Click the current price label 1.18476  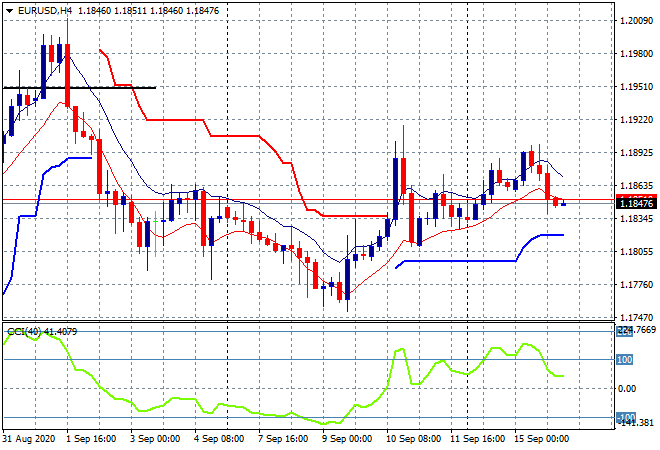pyautogui.click(x=636, y=204)
